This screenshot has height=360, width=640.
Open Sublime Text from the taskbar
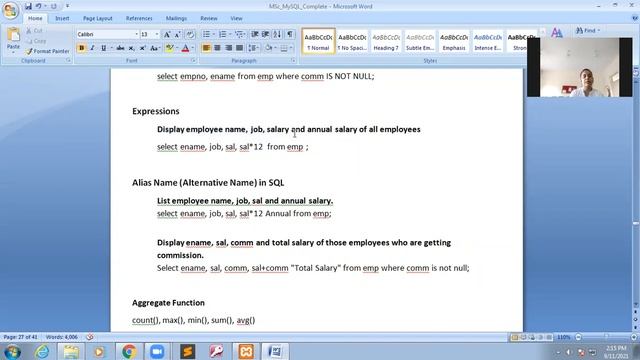tap(187, 351)
